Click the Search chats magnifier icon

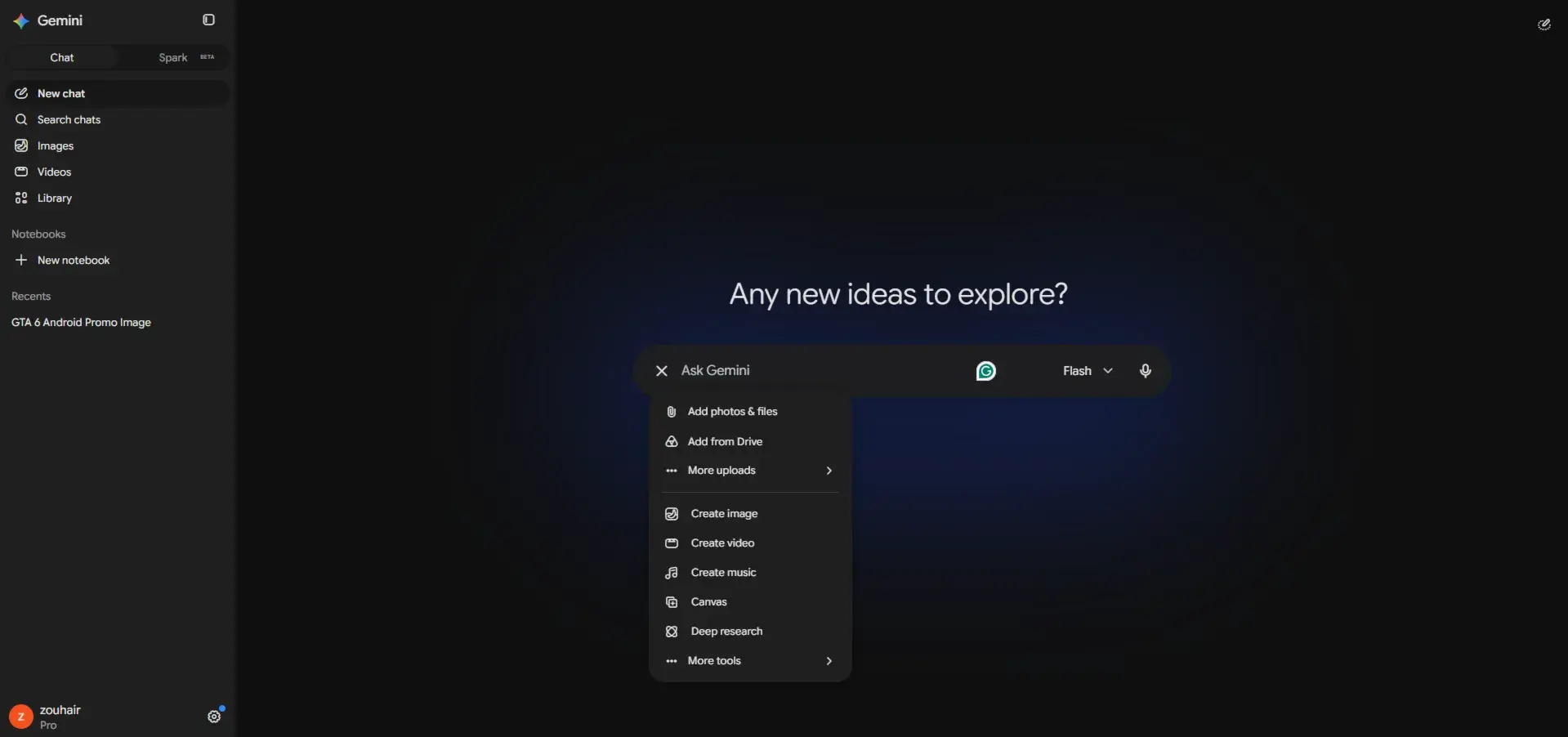(21, 119)
